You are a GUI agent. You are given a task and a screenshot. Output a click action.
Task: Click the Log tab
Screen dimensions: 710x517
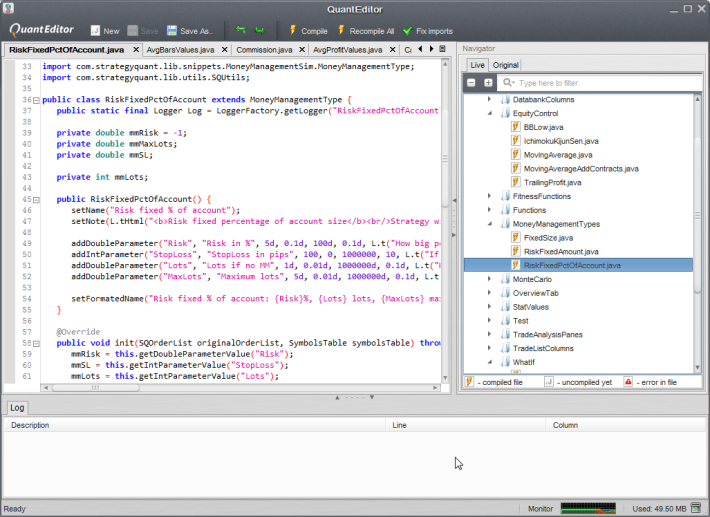(x=17, y=408)
